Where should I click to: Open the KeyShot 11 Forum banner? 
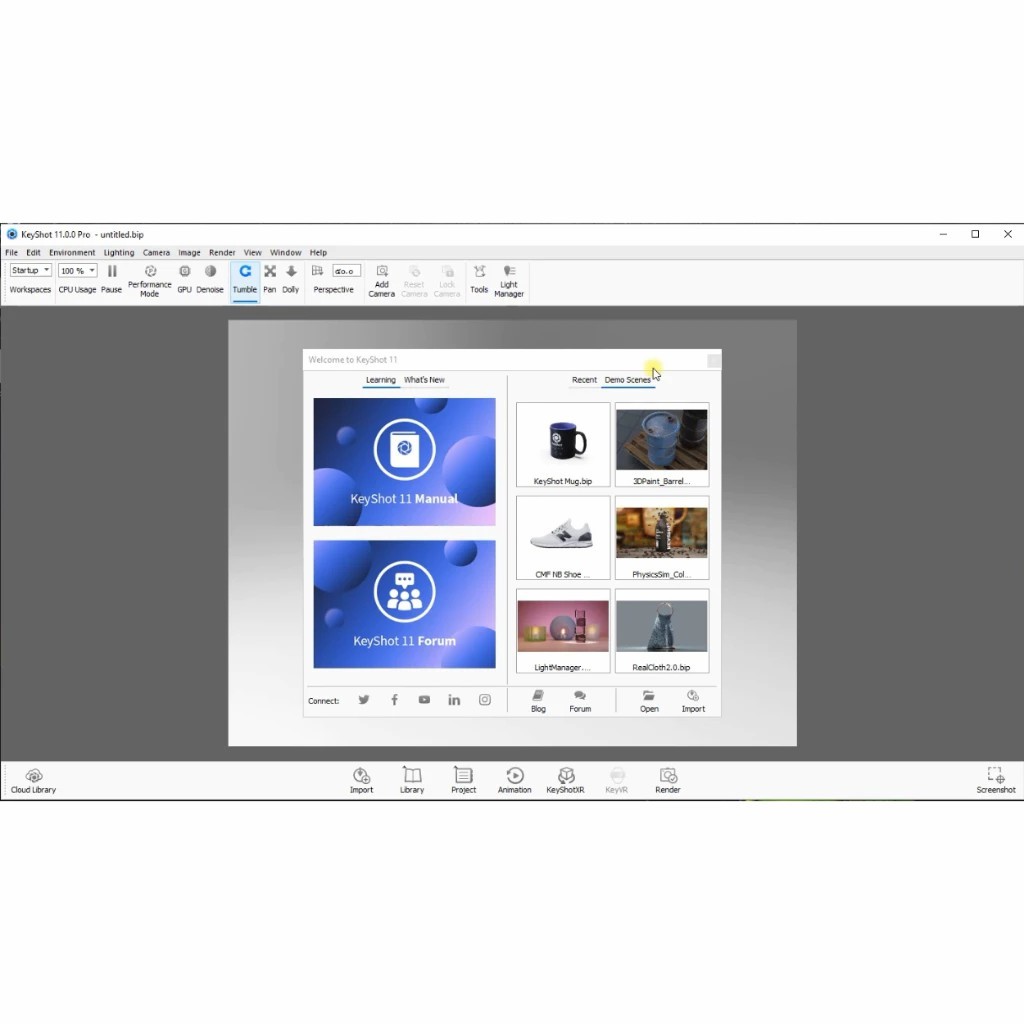tap(404, 604)
